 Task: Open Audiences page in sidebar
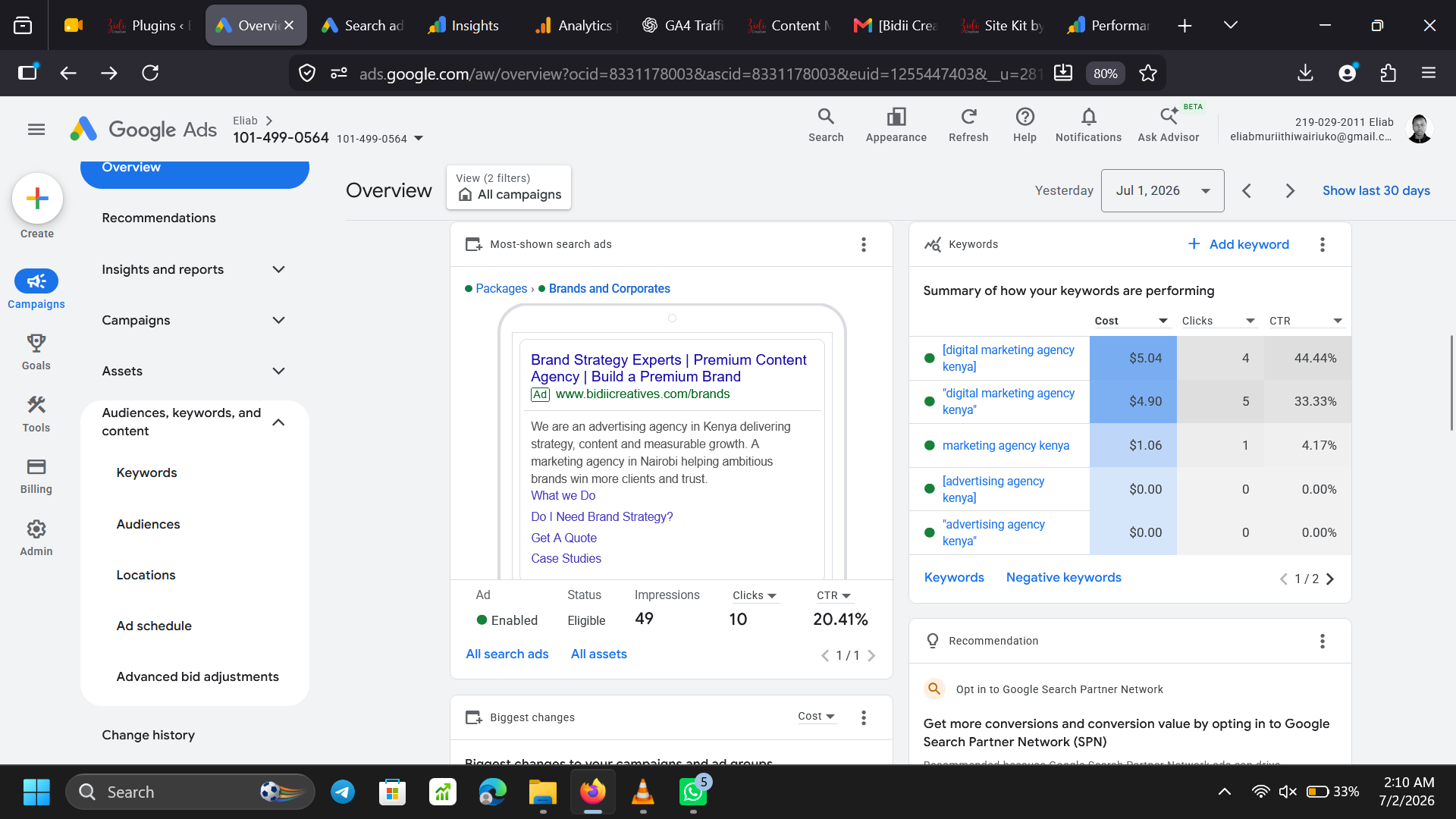pos(148,524)
